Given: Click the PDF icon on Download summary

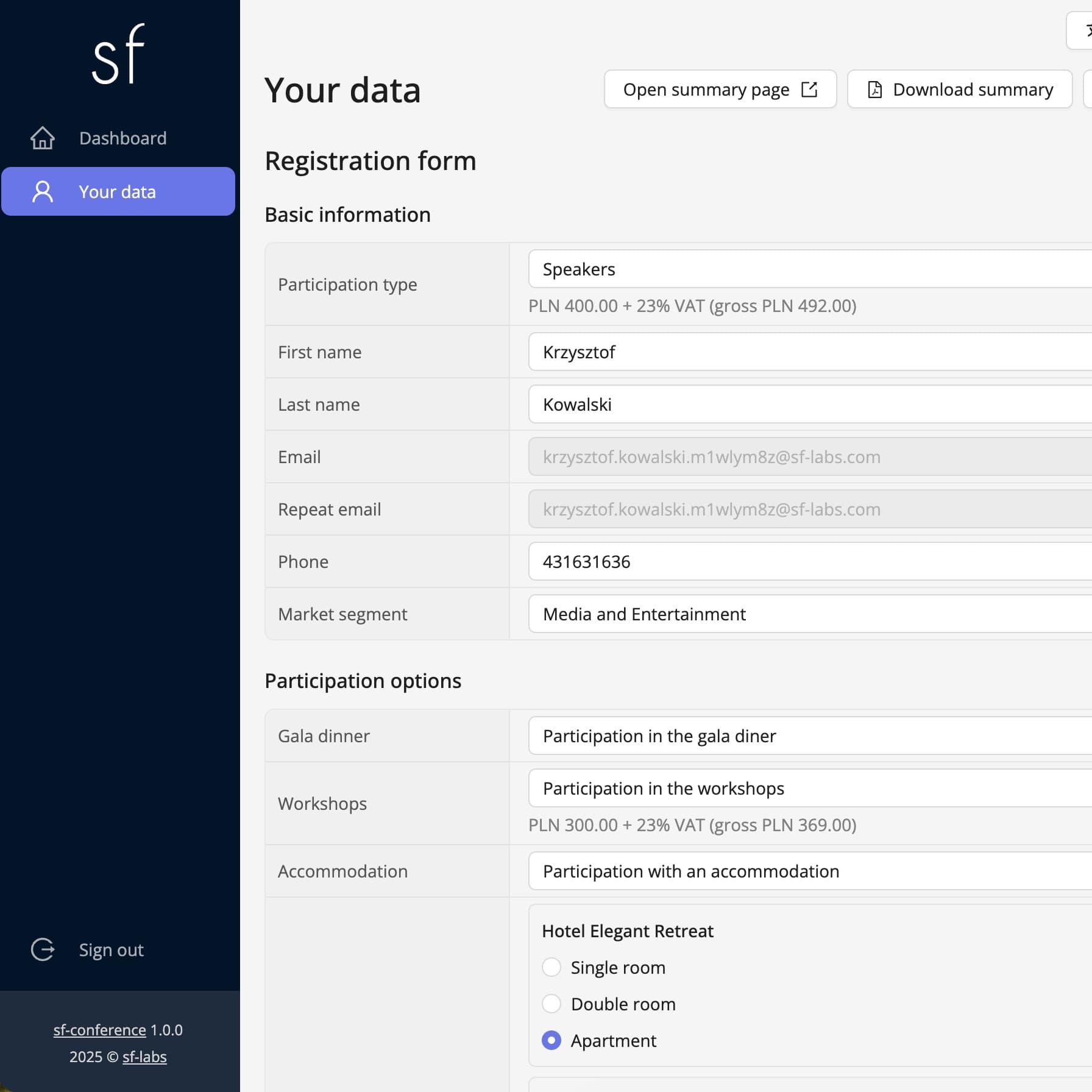Looking at the screenshot, I should 874,89.
